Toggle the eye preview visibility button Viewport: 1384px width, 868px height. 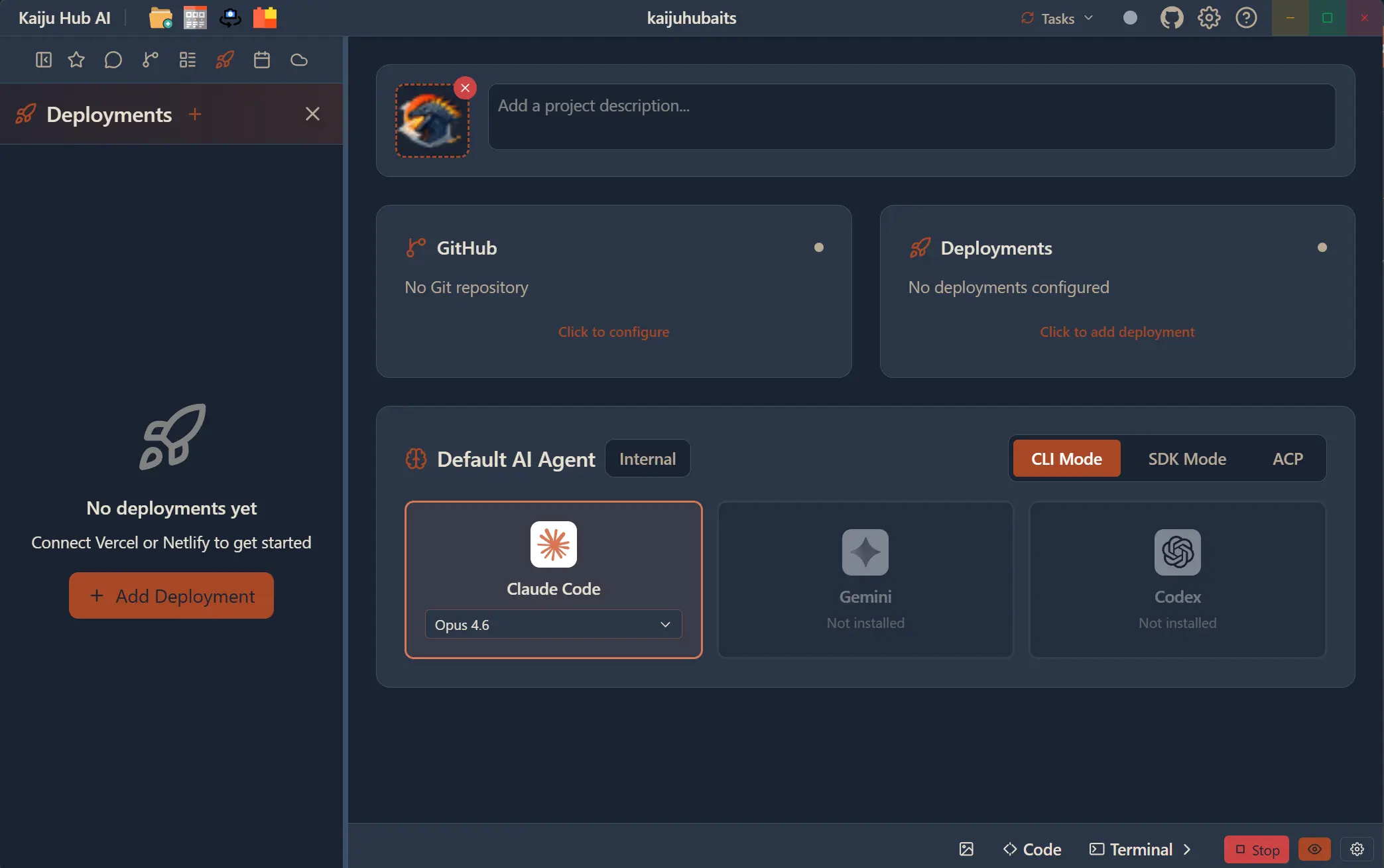point(1314,849)
